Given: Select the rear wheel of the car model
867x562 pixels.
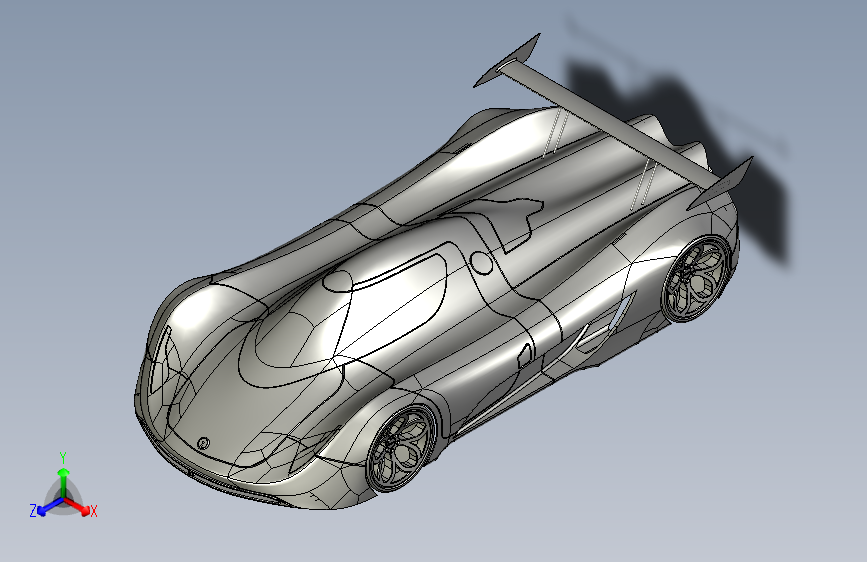Looking at the screenshot, I should tap(697, 279).
